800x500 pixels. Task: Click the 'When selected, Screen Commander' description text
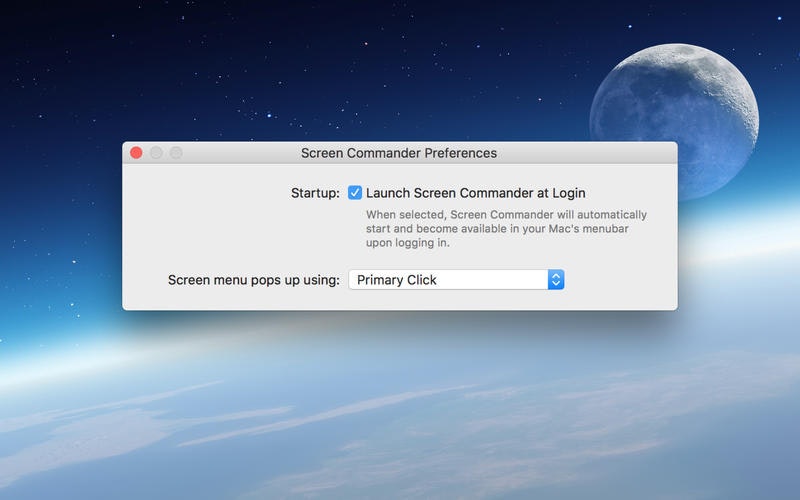pos(506,229)
